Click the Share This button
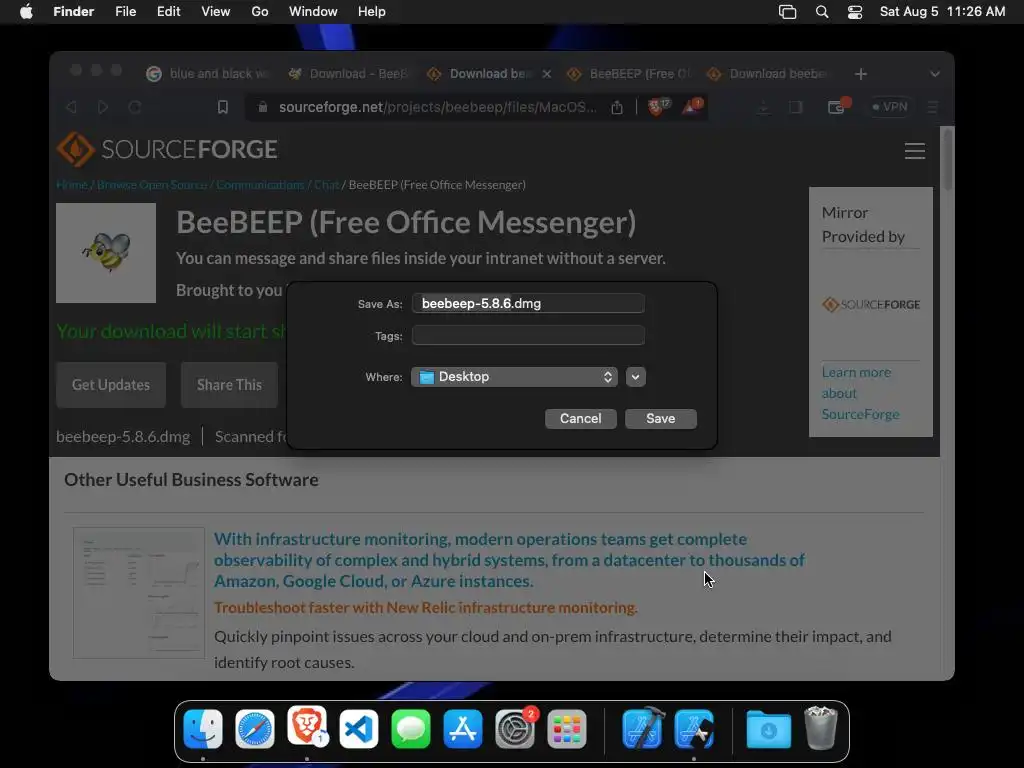Viewport: 1024px width, 768px height. tap(229, 385)
